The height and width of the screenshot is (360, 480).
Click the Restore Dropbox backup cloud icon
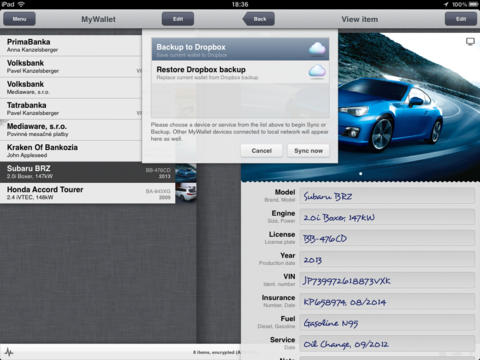[317, 71]
